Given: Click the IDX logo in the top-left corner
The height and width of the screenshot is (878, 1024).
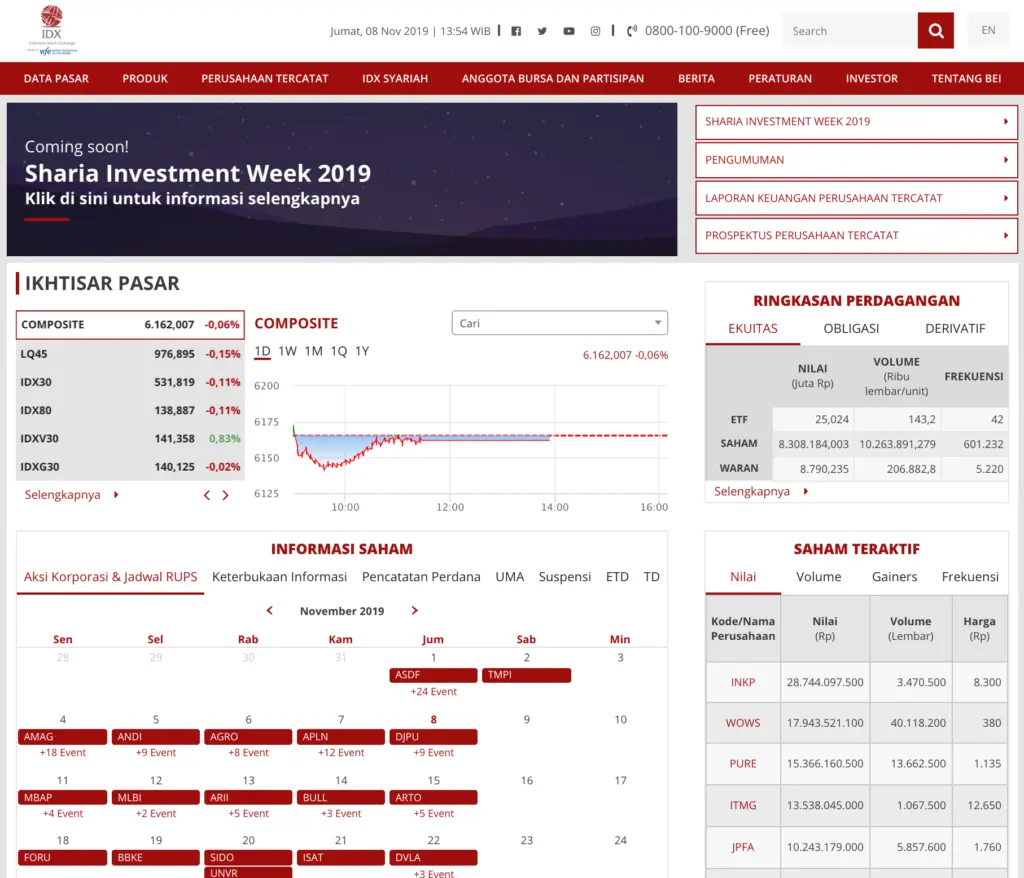Looking at the screenshot, I should coord(50,28).
